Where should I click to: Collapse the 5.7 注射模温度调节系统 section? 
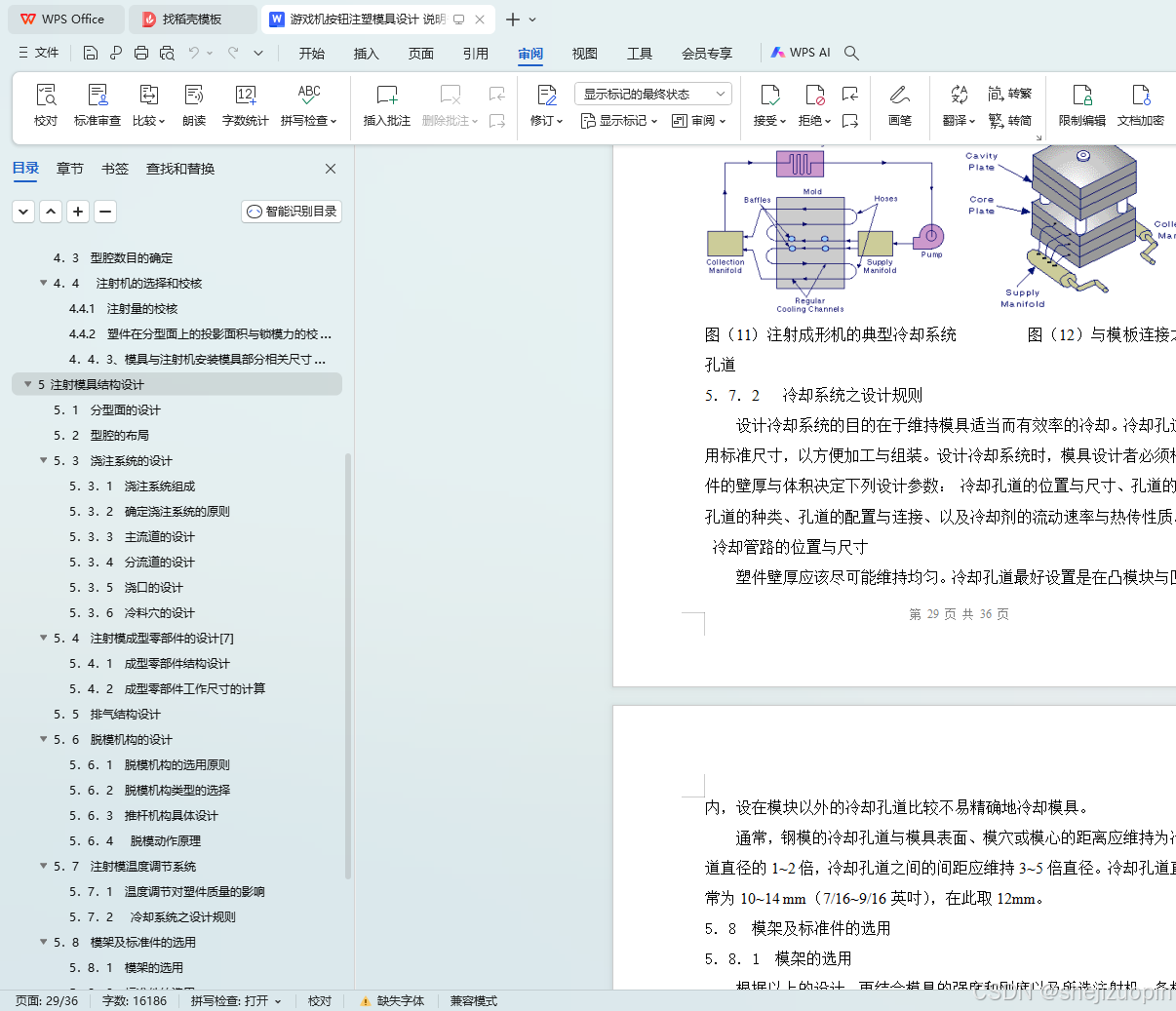pos(43,866)
